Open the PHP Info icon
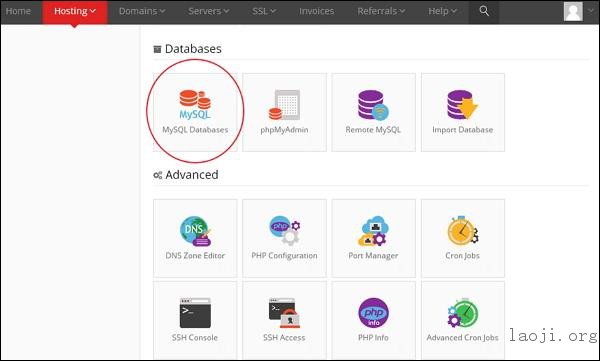This screenshot has width=600, height=361. [x=373, y=313]
